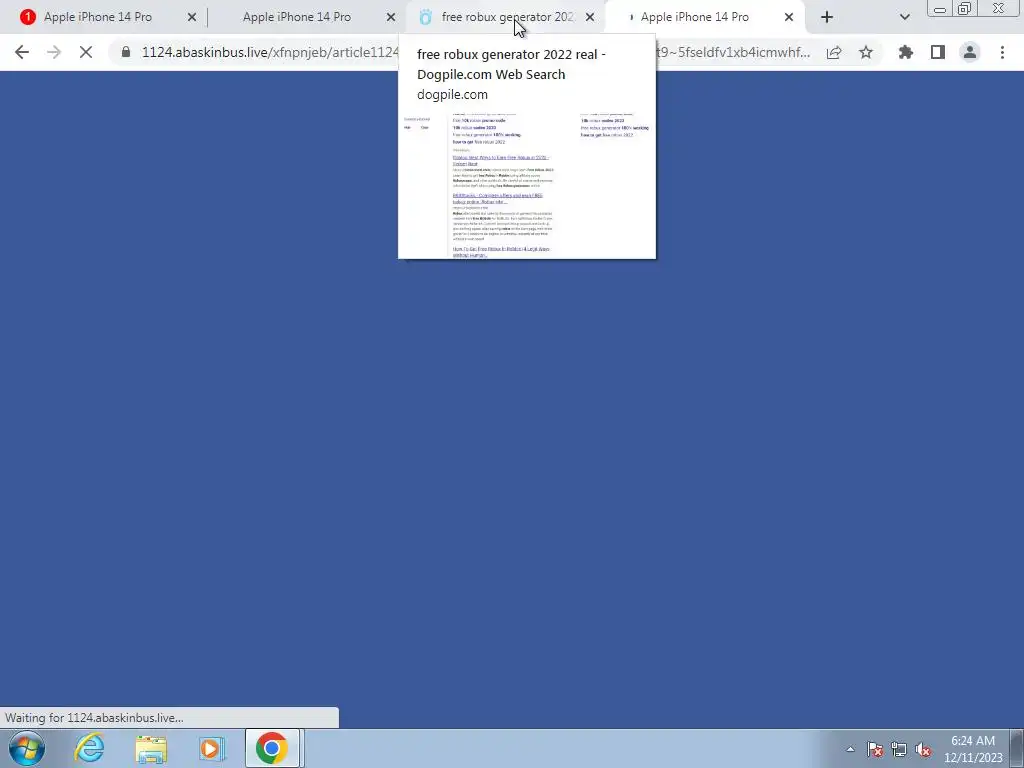Screen dimensions: 1024x768
Task: Click the Dogpile tab preview thumbnail
Action: pos(527,185)
